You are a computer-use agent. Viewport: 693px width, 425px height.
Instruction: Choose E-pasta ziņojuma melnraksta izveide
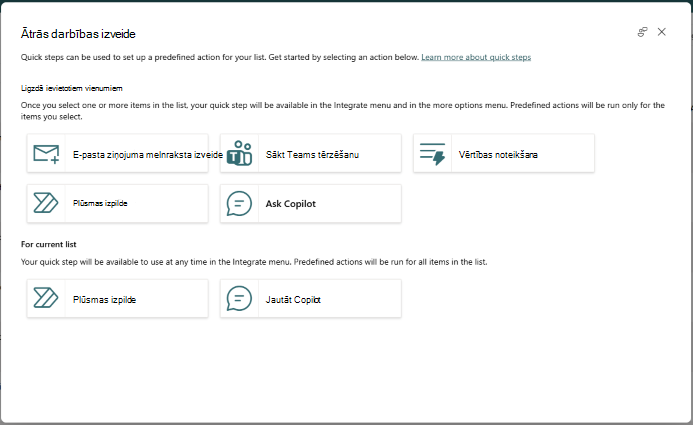click(118, 153)
